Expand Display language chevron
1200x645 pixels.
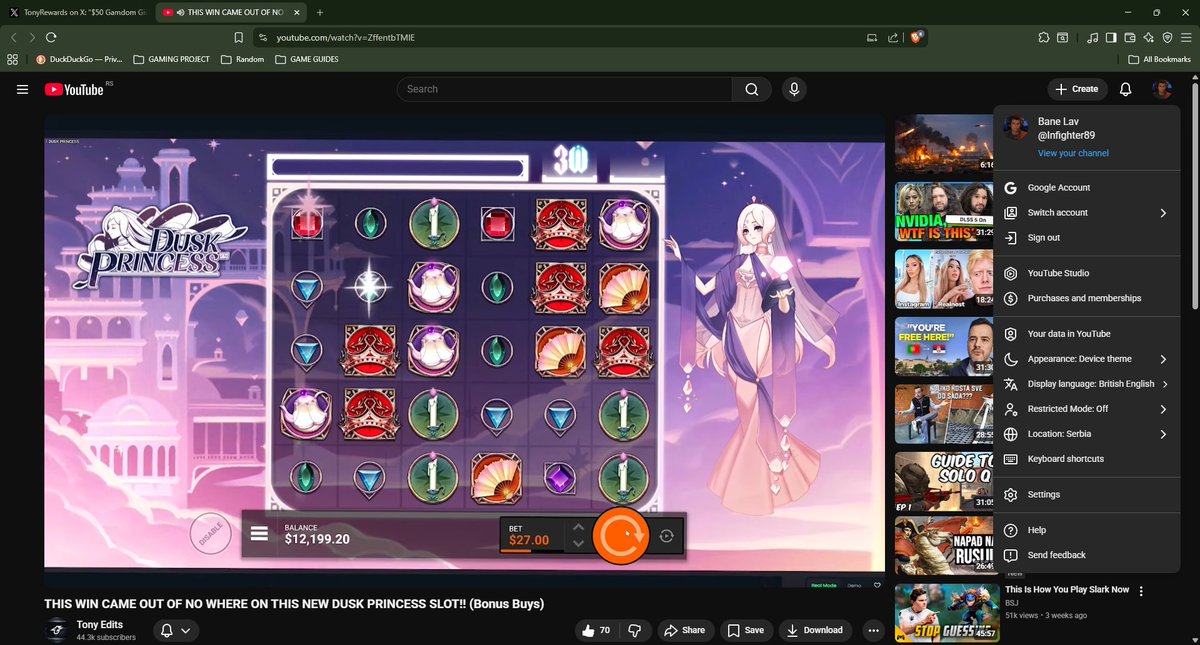pyautogui.click(x=1165, y=384)
